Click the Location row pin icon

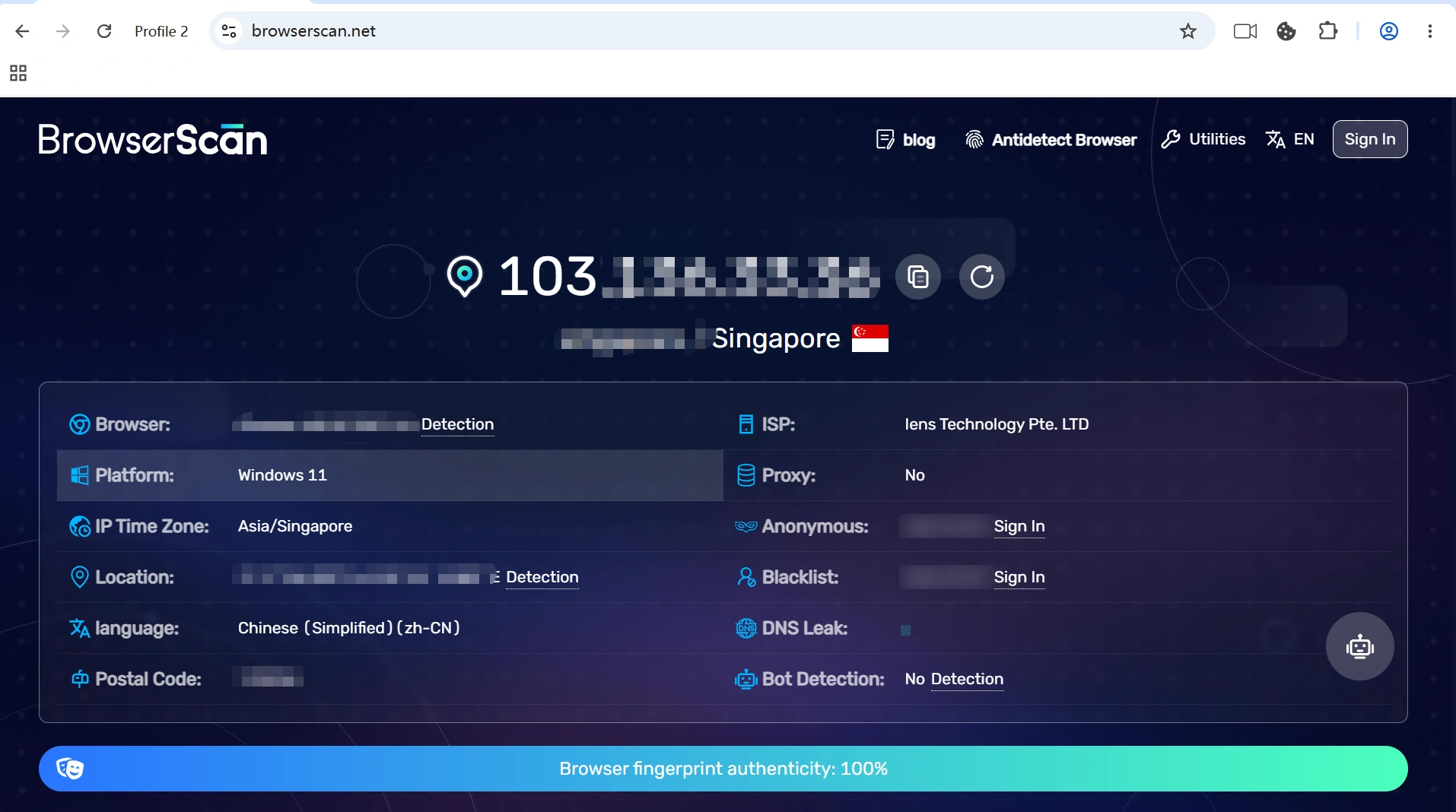click(x=79, y=577)
